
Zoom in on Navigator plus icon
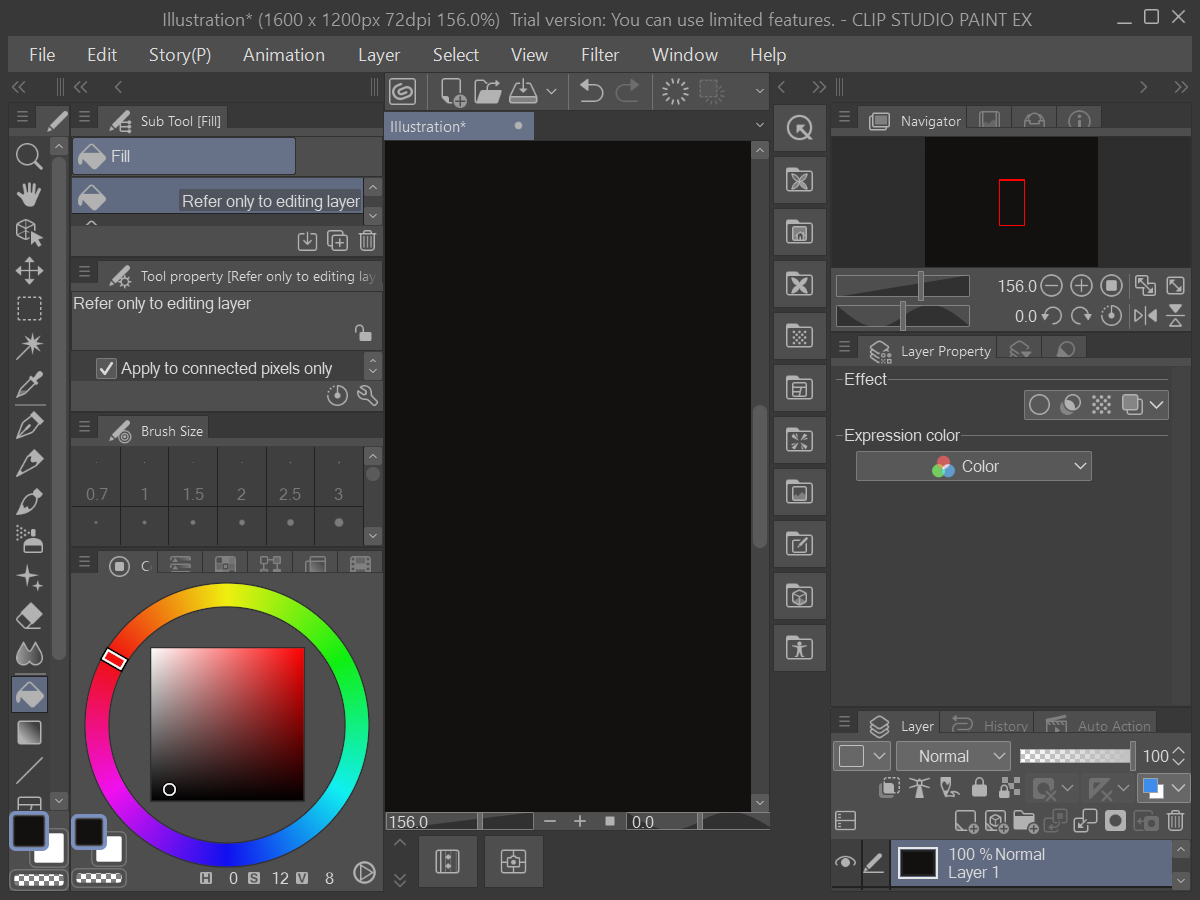click(1081, 286)
